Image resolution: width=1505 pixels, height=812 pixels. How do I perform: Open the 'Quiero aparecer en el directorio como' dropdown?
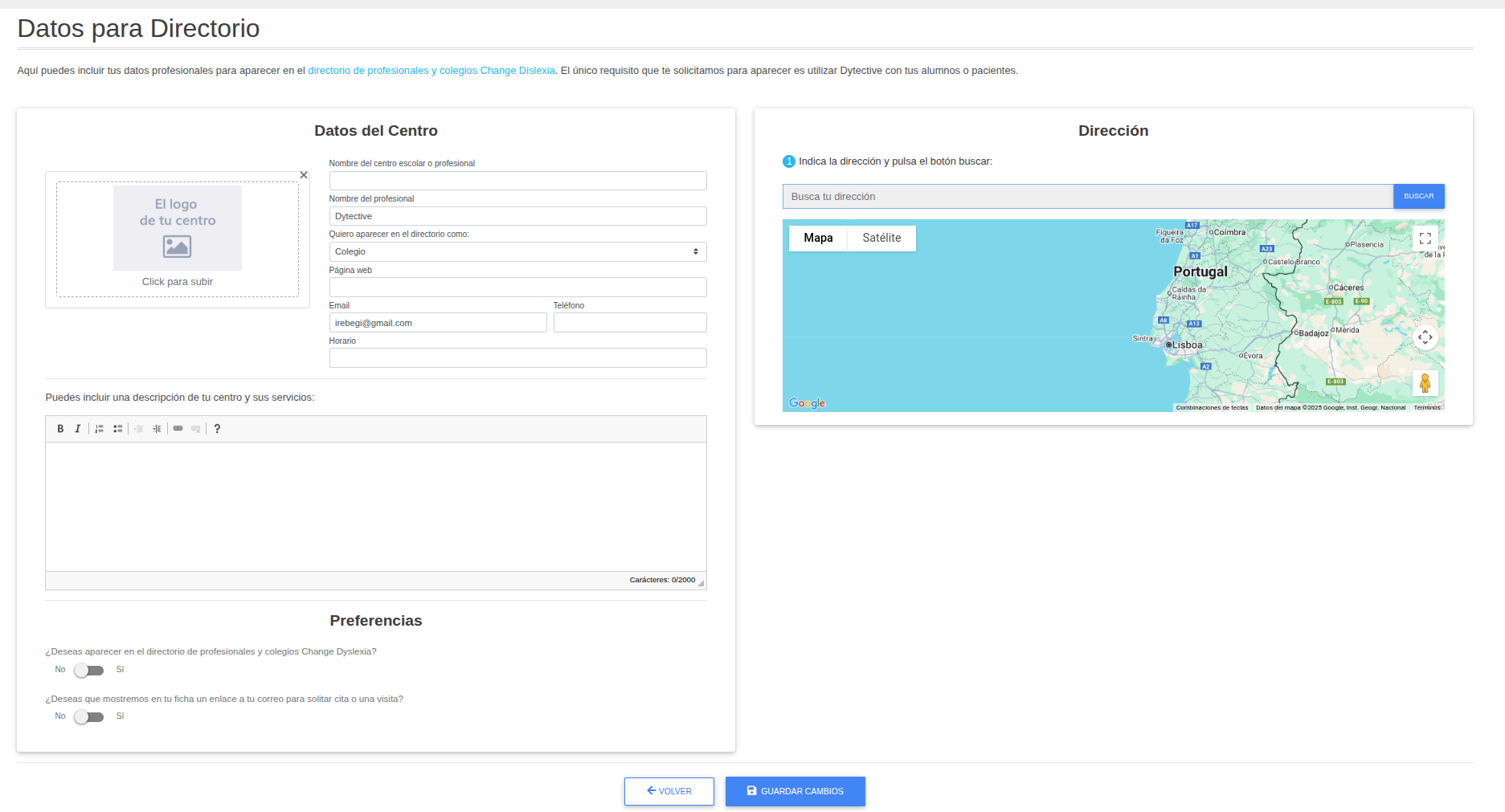click(517, 252)
